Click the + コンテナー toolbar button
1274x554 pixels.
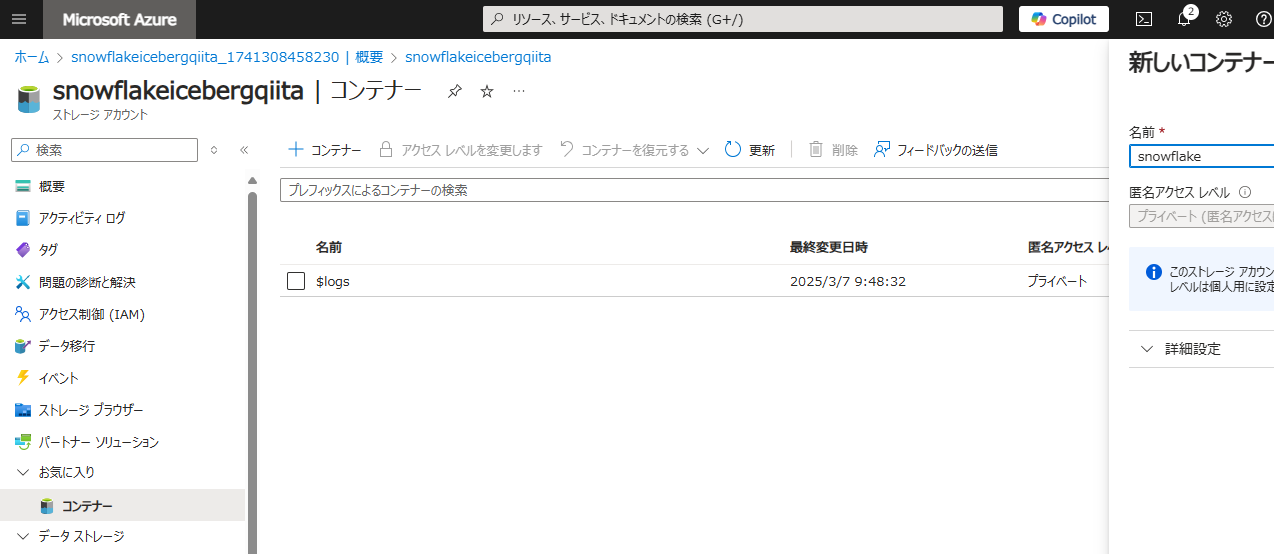(x=325, y=150)
